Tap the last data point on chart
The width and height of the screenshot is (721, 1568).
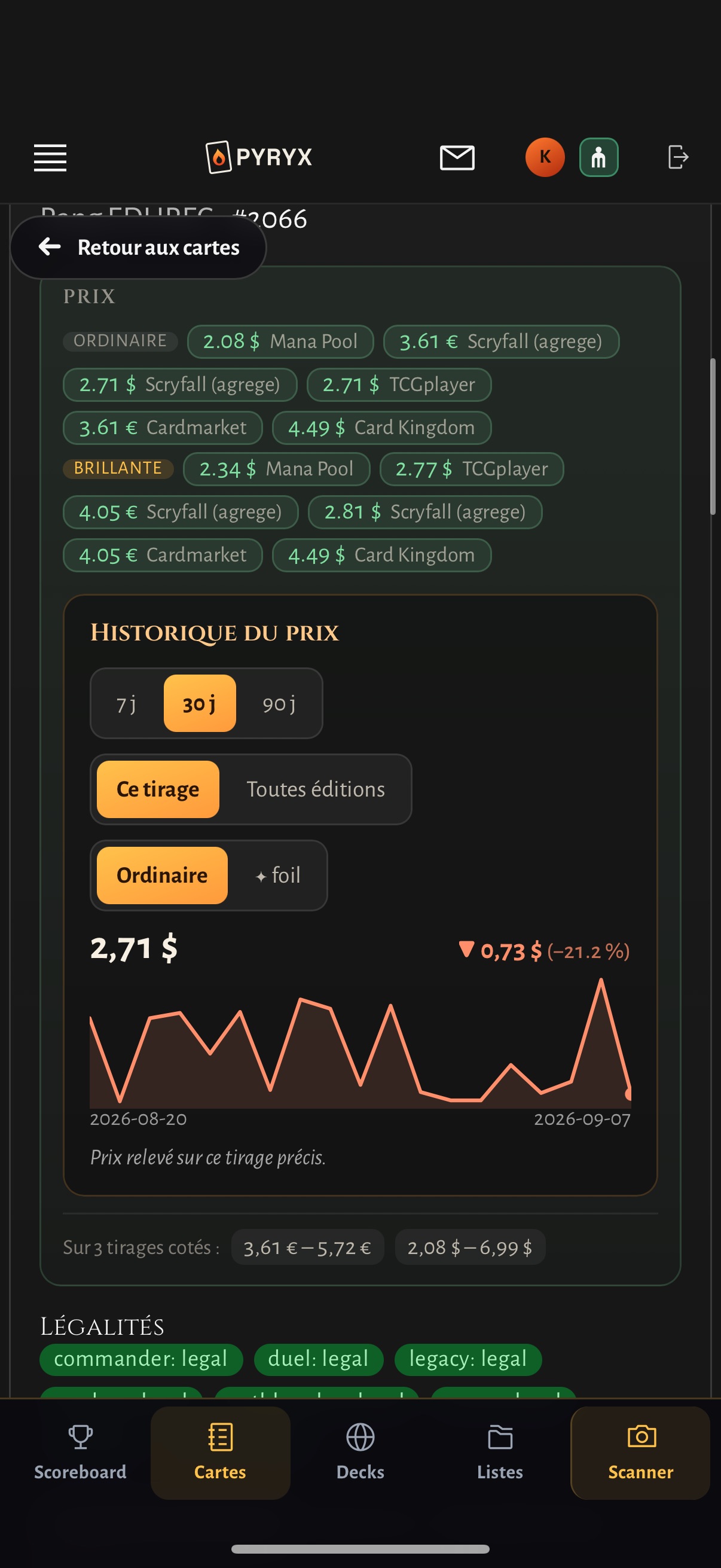(x=629, y=1094)
